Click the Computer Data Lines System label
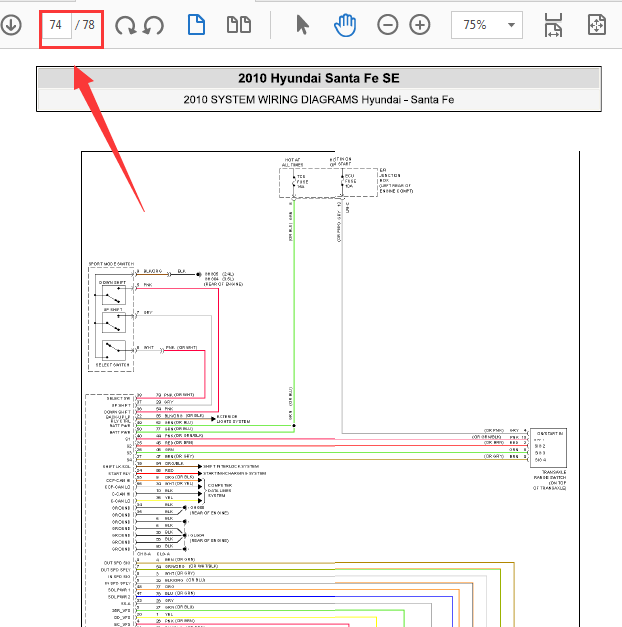 click(220, 490)
